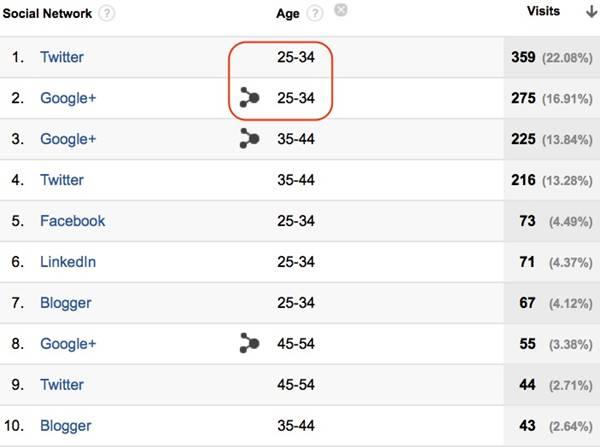Open the Google+ link in row 3
Image resolution: width=600 pixels, height=447 pixels.
coord(68,140)
